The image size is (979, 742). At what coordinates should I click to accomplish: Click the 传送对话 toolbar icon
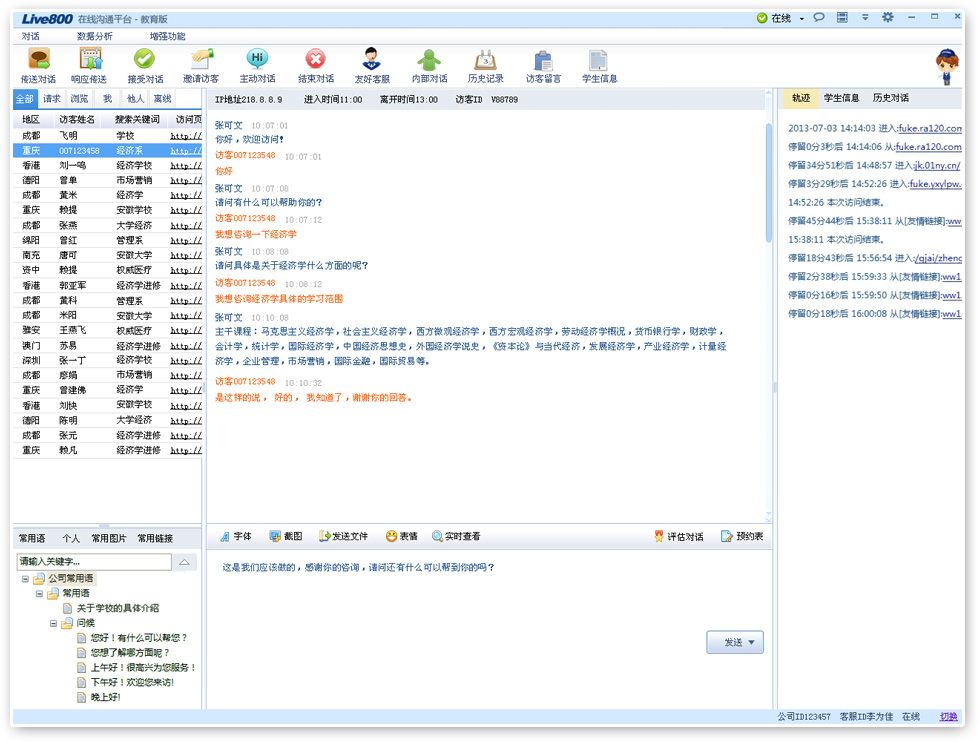tap(38, 60)
